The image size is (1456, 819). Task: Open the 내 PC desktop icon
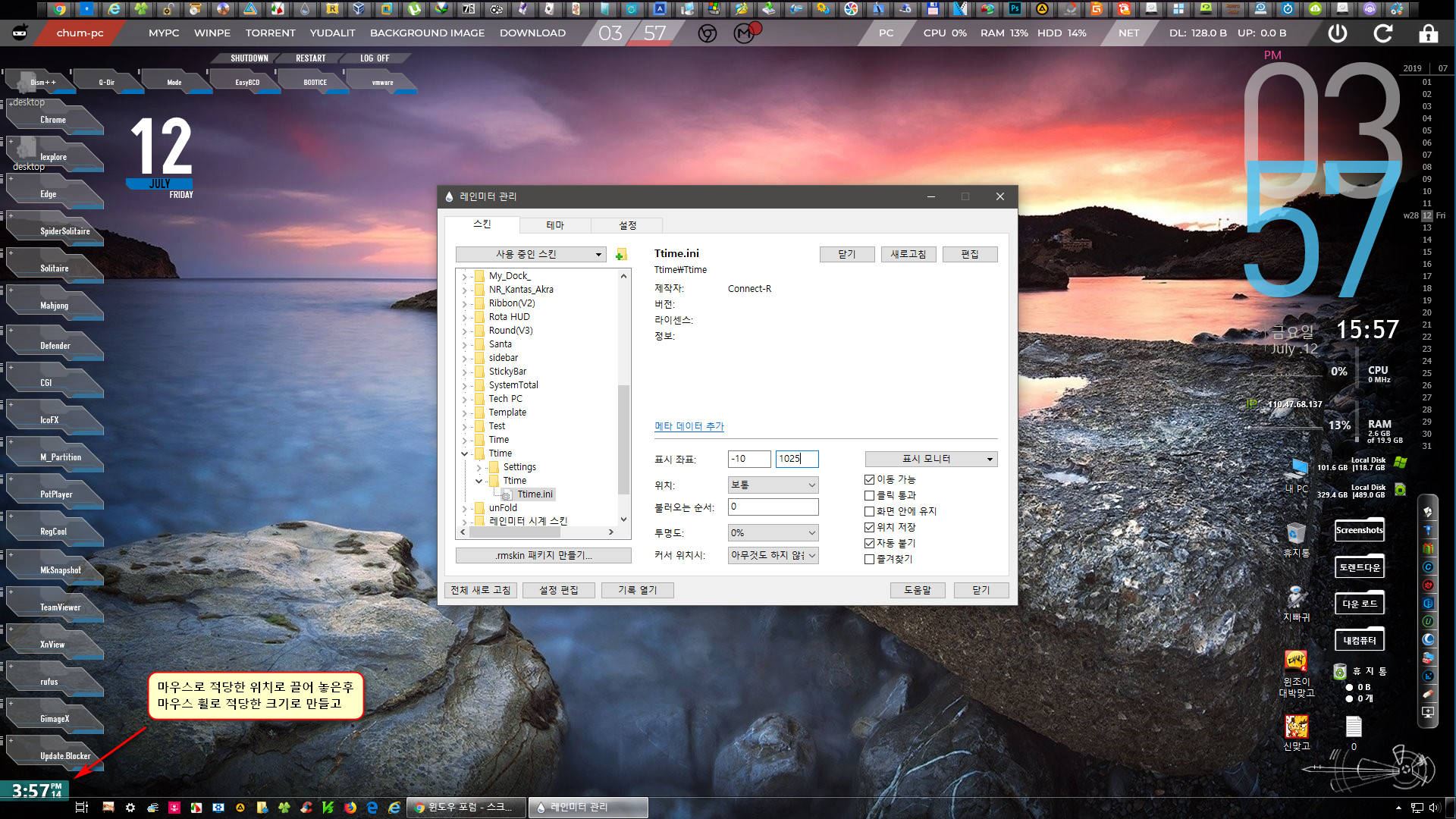(1297, 476)
